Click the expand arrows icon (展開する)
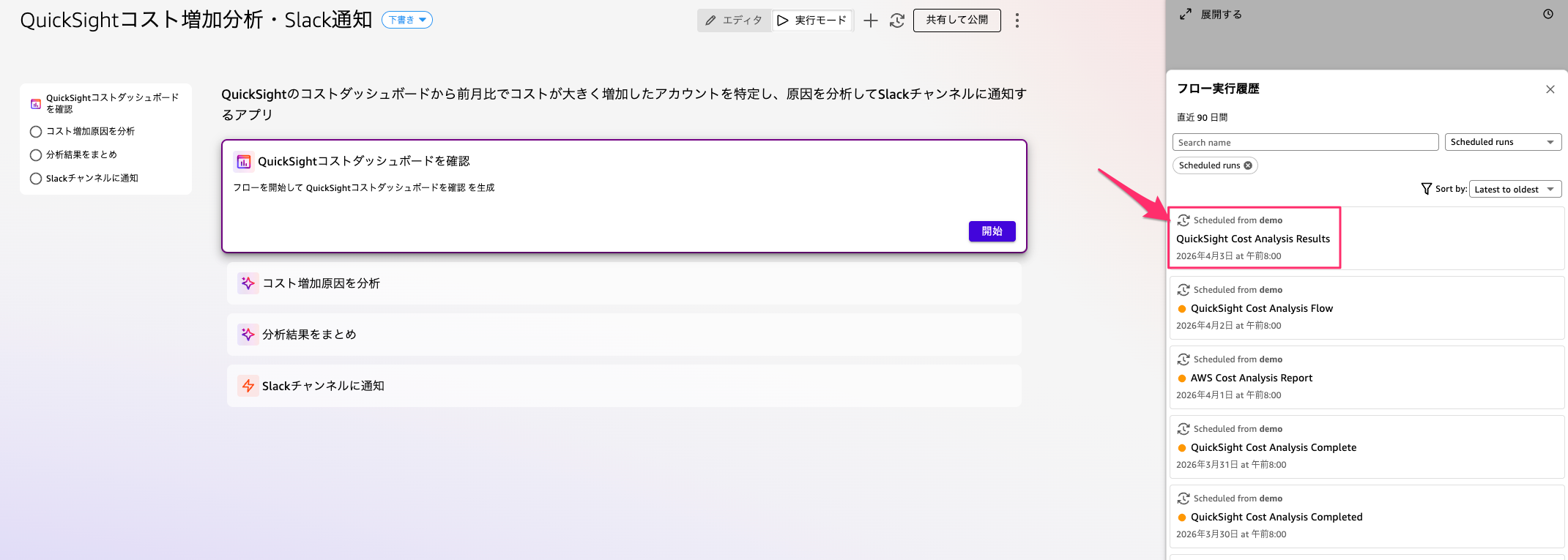This screenshot has width=1568, height=560. click(x=1186, y=14)
